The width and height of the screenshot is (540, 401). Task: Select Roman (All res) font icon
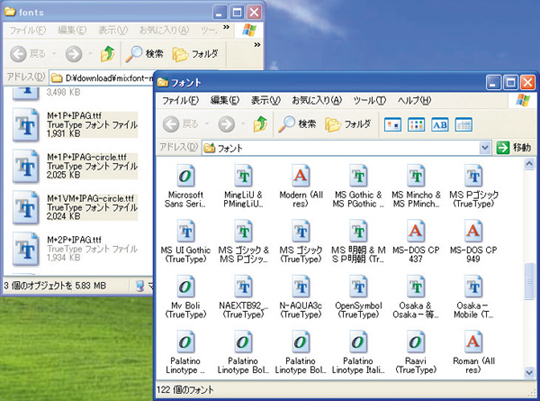(474, 342)
